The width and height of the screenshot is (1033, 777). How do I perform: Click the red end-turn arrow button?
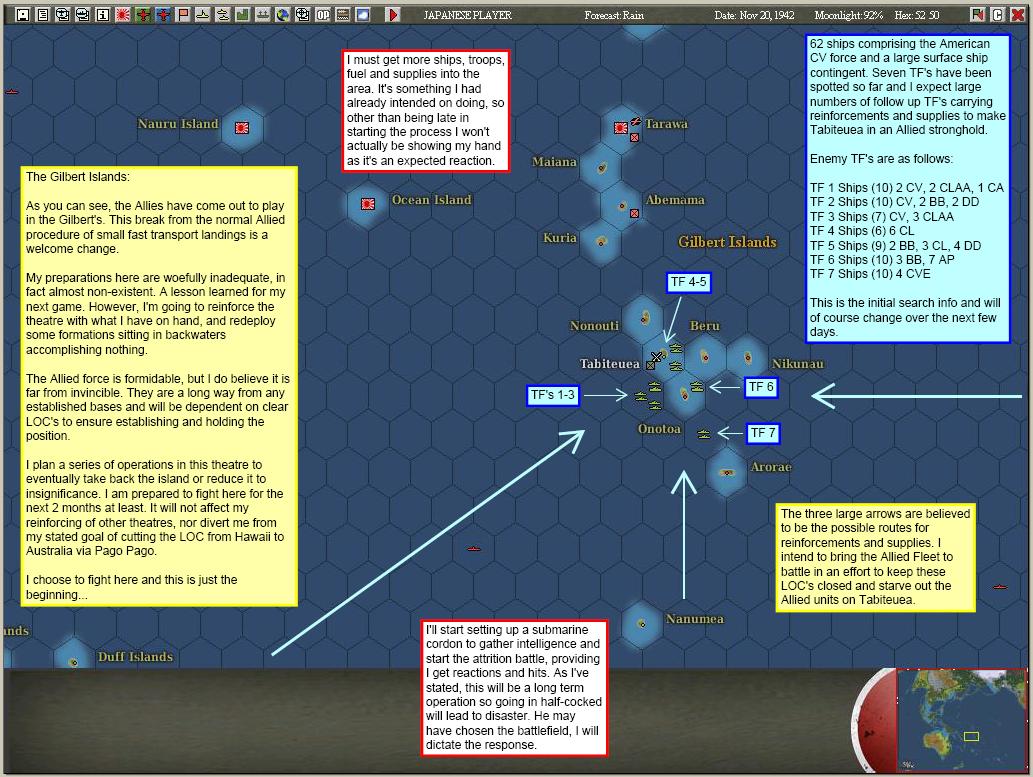[393, 14]
